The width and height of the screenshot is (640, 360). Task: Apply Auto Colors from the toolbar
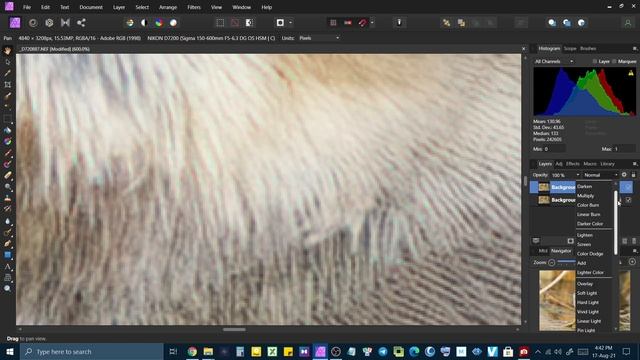[x=159, y=23]
